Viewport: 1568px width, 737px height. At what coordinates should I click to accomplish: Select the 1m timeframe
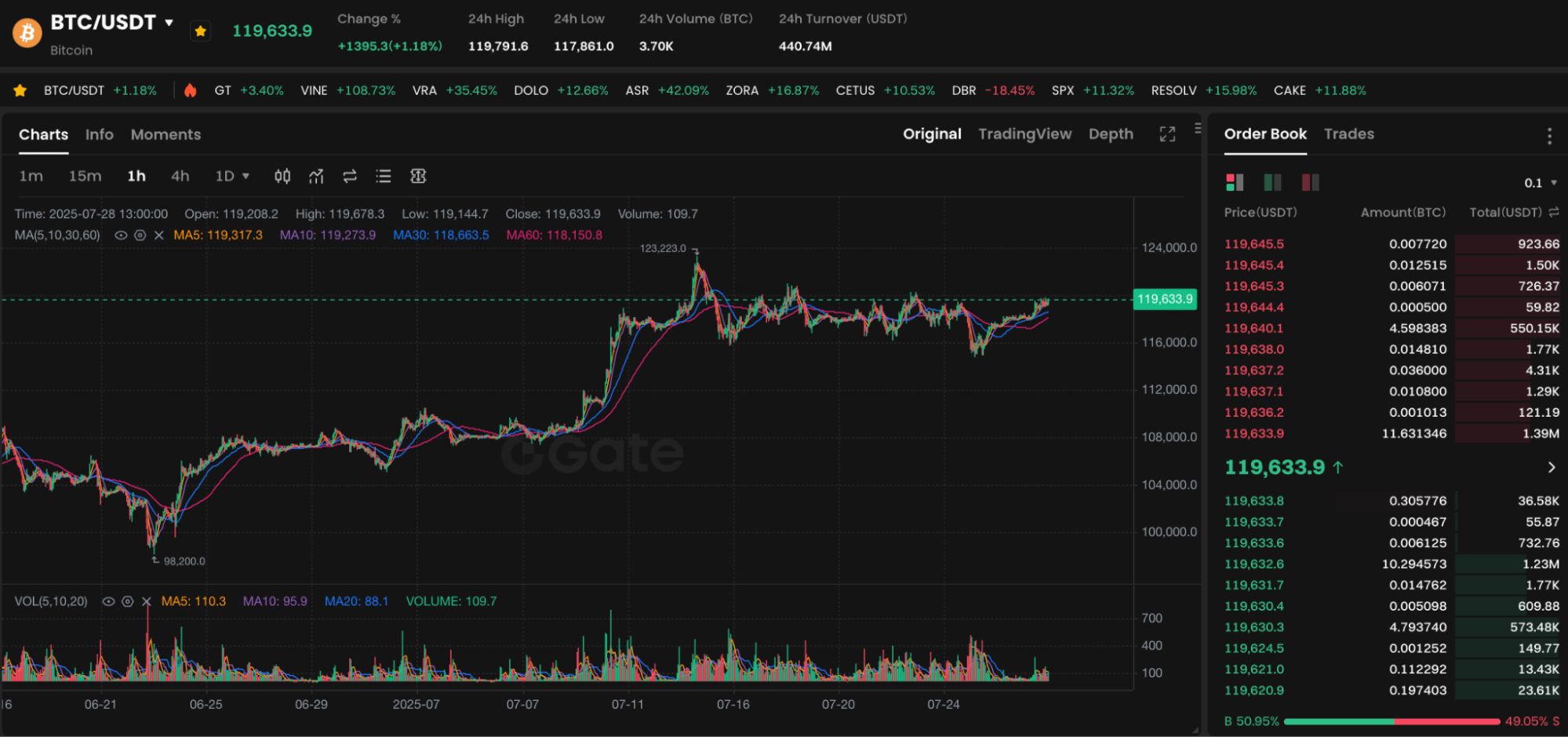(x=31, y=176)
